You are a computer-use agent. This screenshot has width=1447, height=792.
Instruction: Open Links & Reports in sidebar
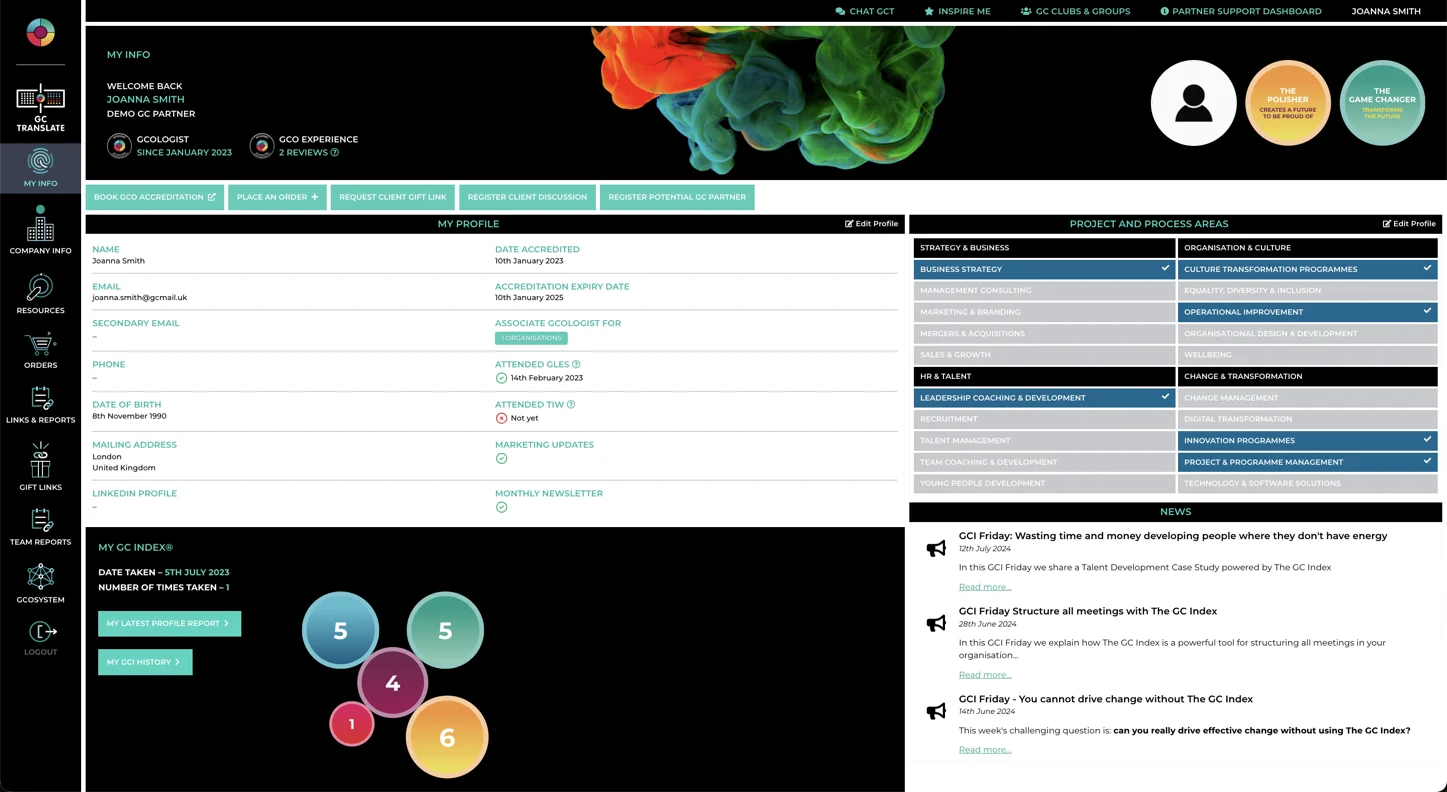pyautogui.click(x=40, y=405)
